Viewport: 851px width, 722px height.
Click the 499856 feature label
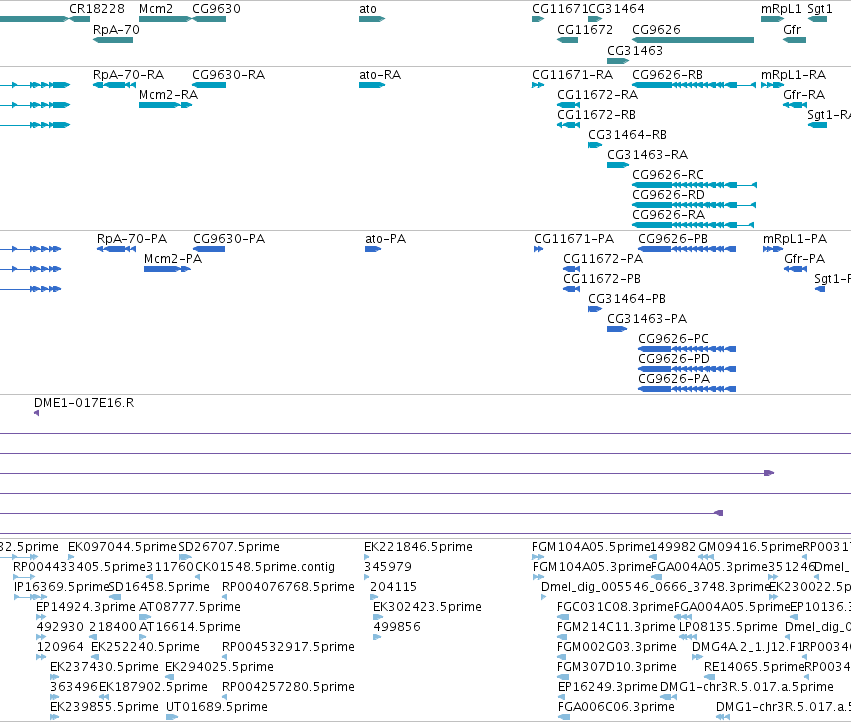[x=397, y=626]
